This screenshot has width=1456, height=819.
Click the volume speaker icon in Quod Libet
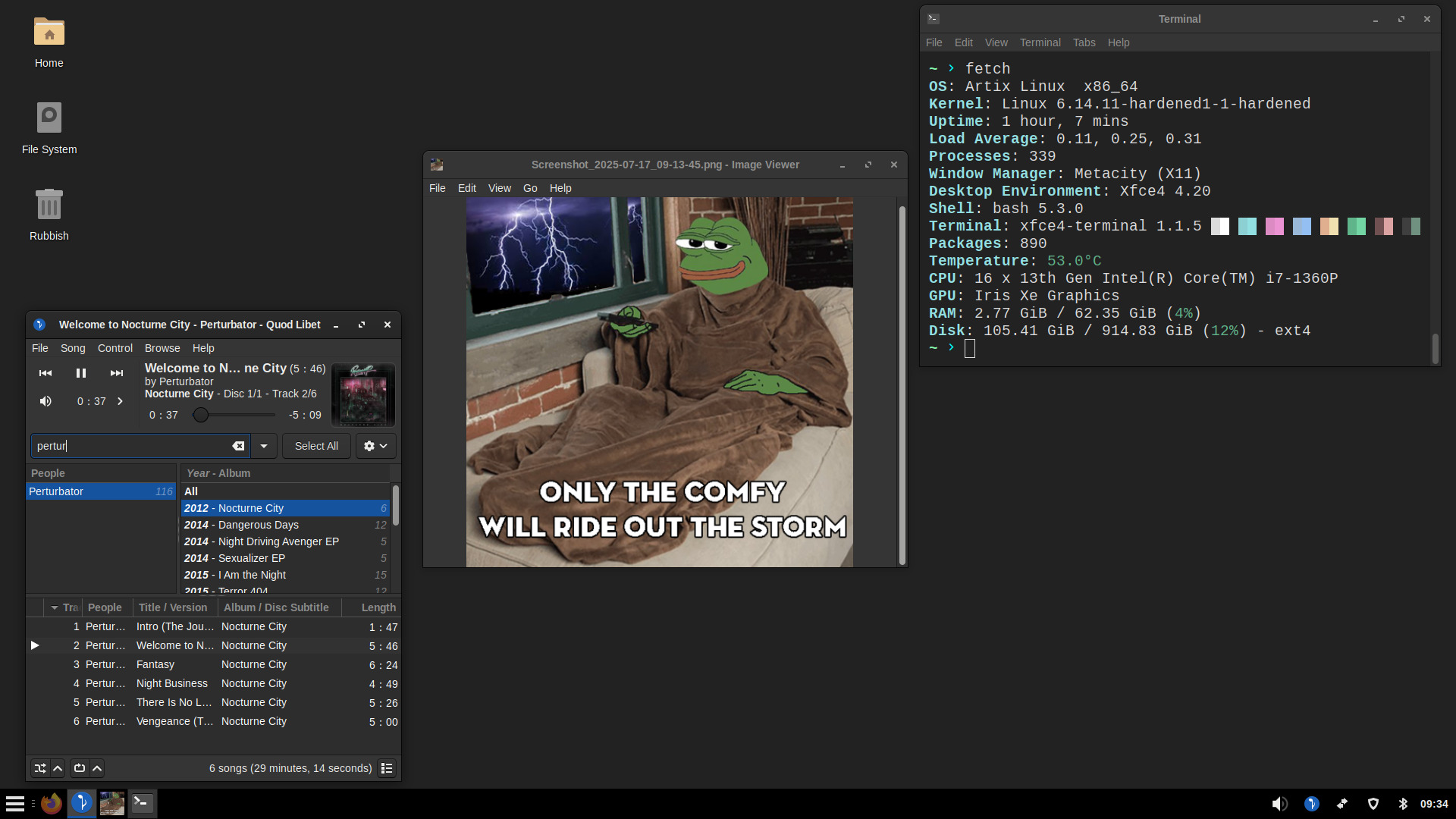click(x=45, y=401)
